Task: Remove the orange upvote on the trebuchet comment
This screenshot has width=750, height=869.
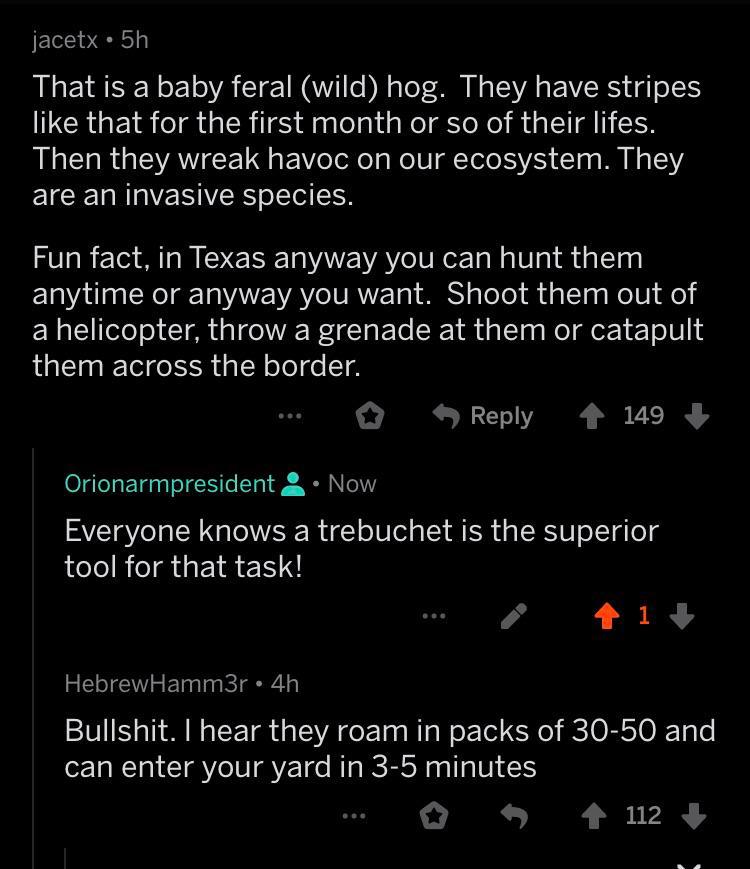Action: 606,617
